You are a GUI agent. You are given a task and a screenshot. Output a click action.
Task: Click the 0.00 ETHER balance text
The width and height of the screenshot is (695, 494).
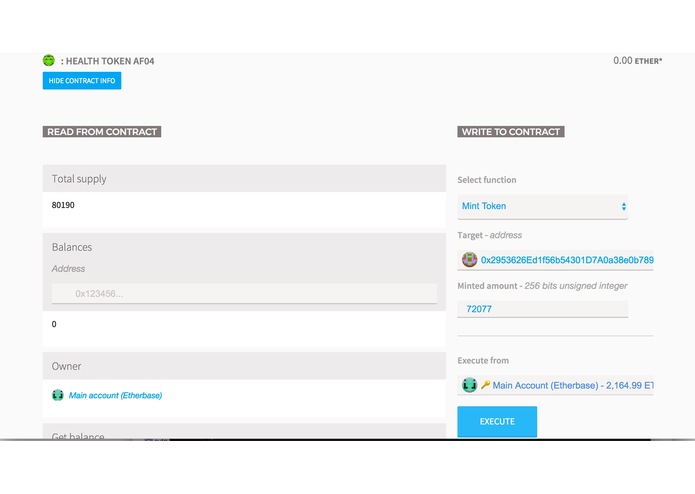click(637, 61)
